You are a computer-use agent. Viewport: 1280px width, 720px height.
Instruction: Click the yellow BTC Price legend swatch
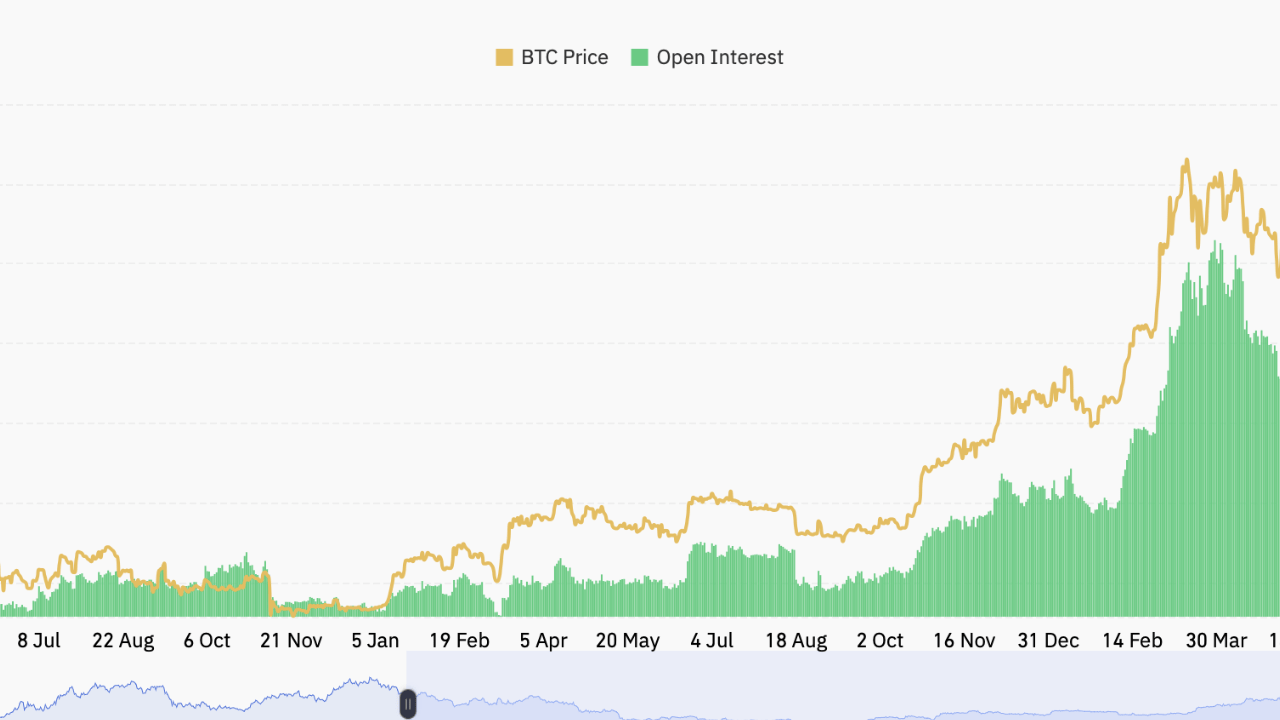[x=504, y=57]
